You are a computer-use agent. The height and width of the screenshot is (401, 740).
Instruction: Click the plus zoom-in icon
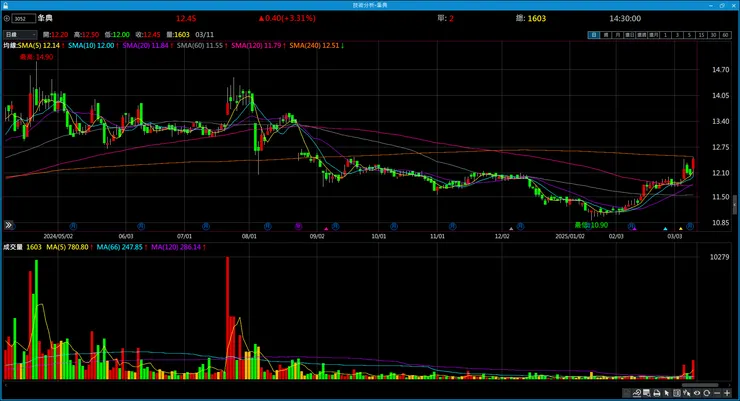click(x=727, y=393)
